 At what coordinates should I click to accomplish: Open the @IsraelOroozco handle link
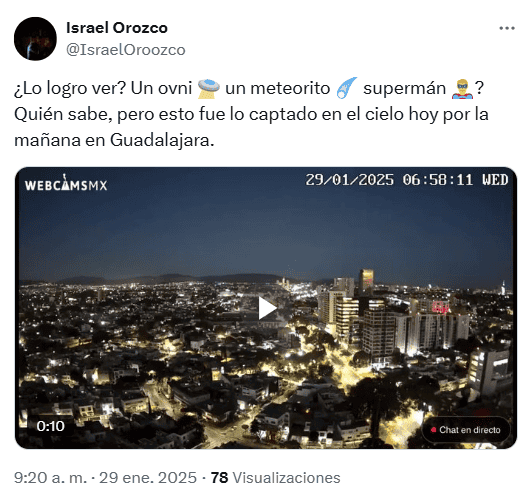[126, 50]
